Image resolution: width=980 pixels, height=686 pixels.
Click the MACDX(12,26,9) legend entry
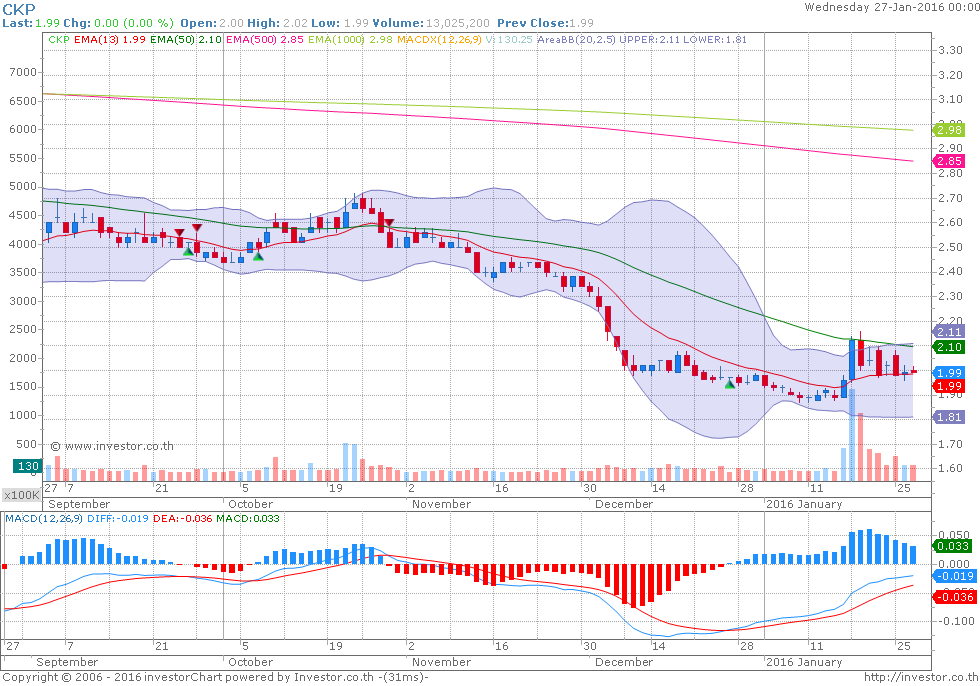(x=439, y=39)
